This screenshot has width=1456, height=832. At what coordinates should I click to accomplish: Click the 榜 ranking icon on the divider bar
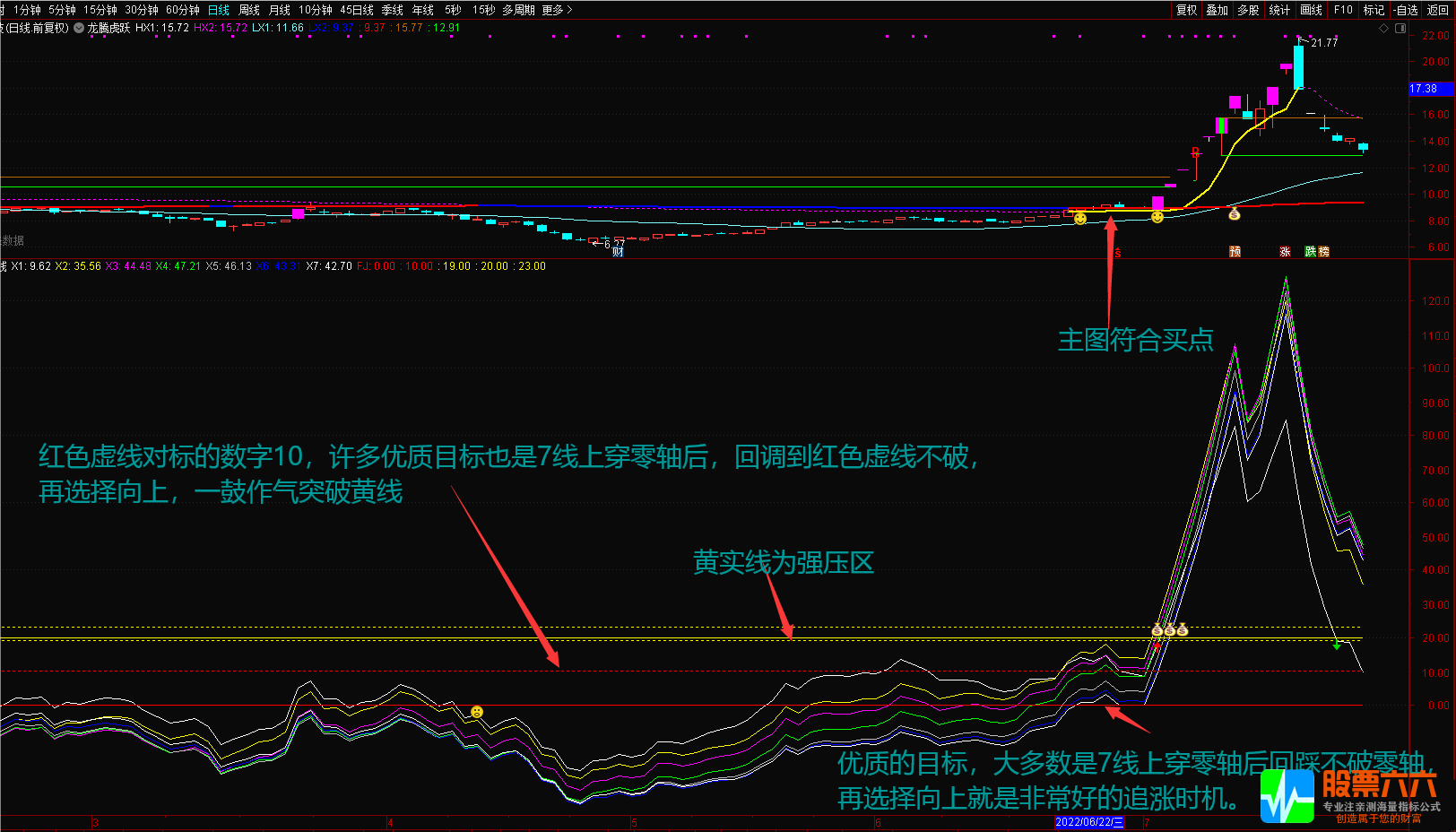tap(1323, 252)
